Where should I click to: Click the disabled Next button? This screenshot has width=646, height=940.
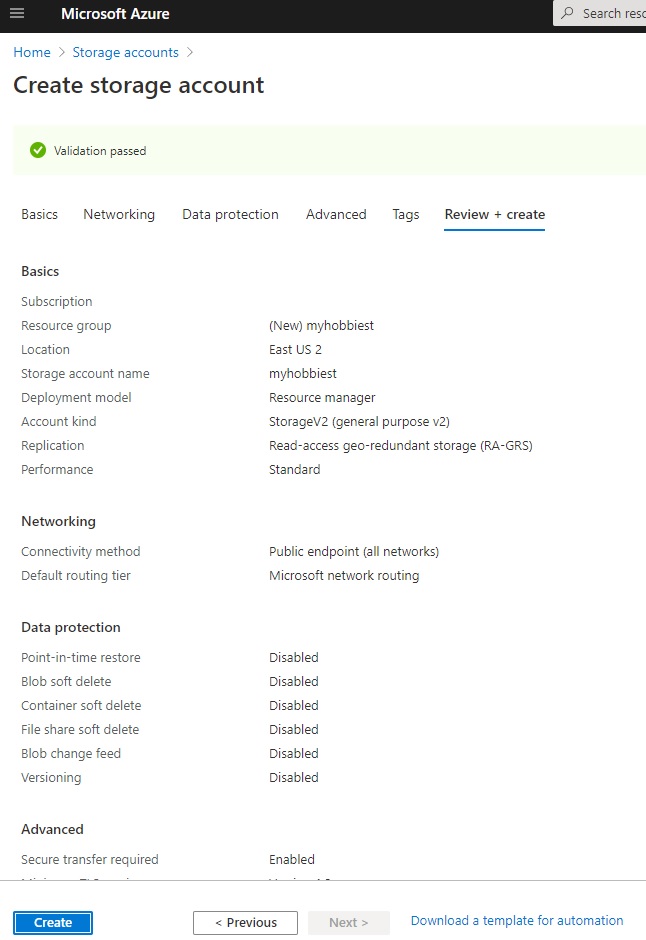coord(349,923)
